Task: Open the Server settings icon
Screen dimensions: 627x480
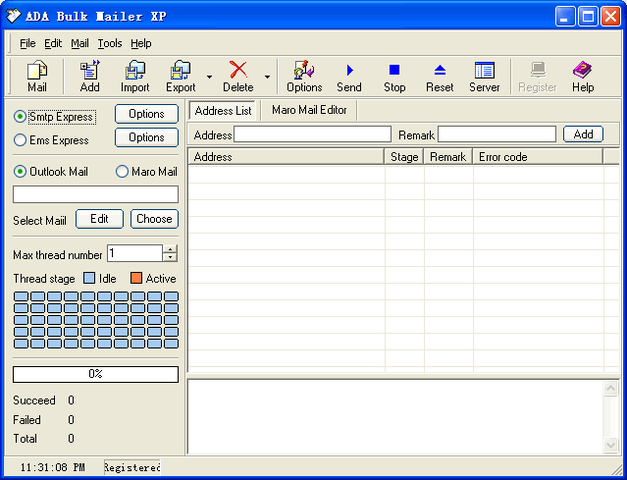Action: 485,76
